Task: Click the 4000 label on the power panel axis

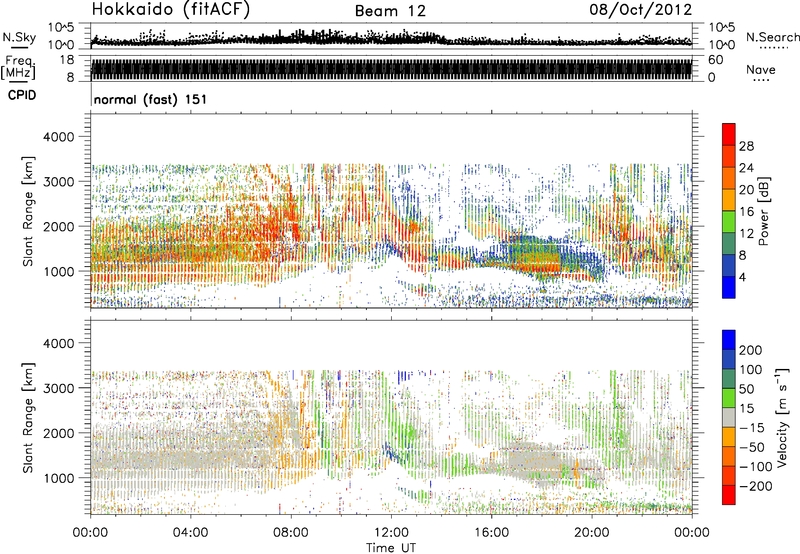Action: point(58,137)
